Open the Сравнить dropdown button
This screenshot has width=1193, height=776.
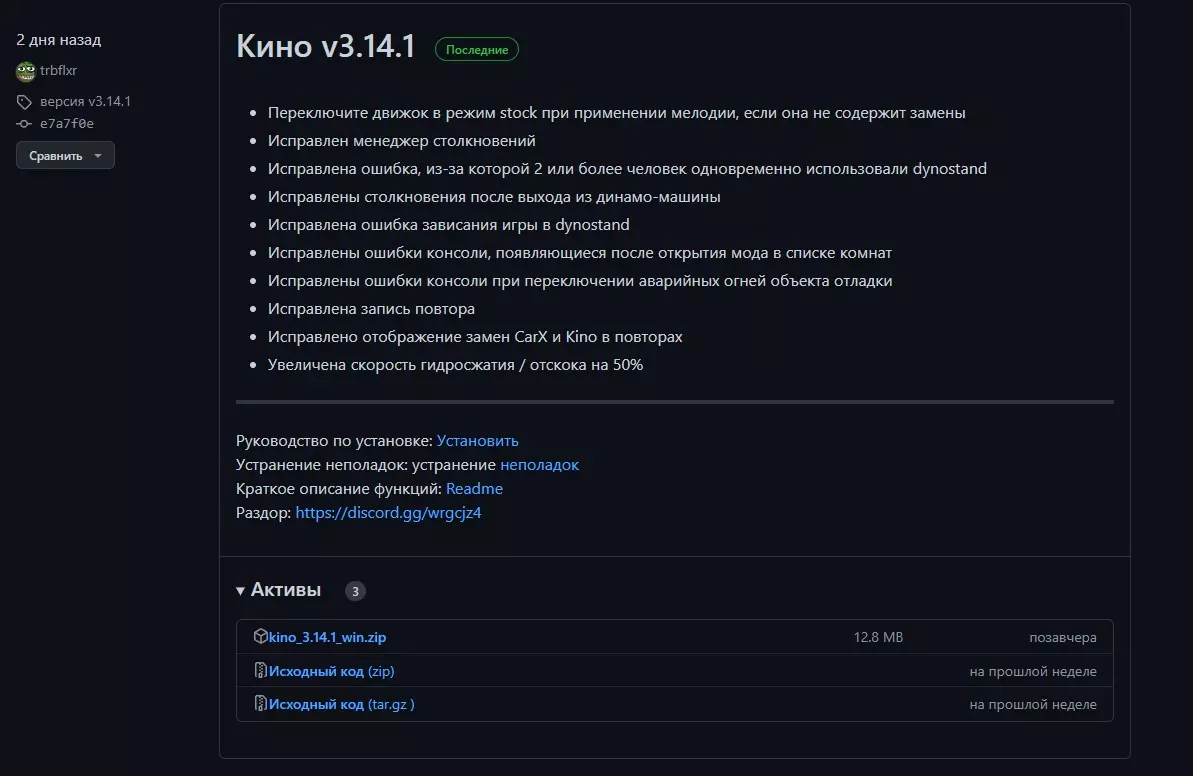point(56,156)
